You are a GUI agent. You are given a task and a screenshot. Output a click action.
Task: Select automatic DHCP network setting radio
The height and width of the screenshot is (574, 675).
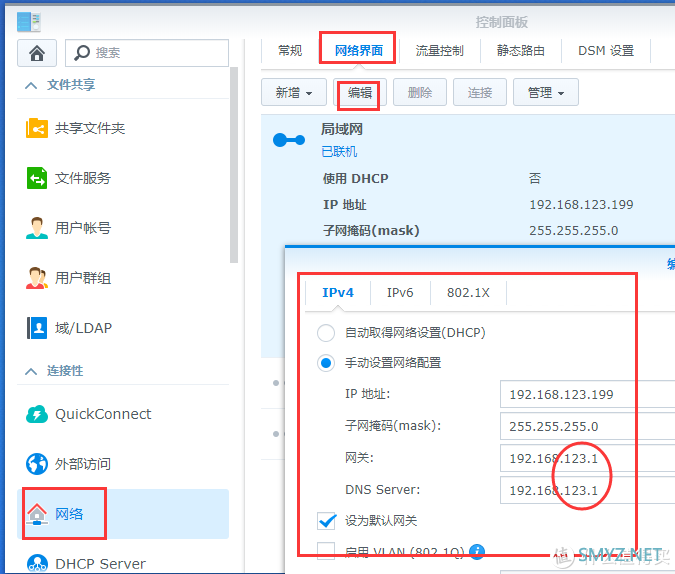(x=326, y=333)
